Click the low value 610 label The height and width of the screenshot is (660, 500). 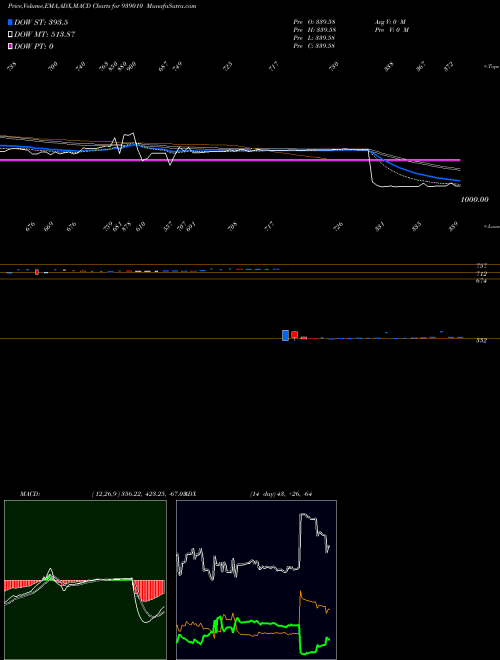click(140, 226)
